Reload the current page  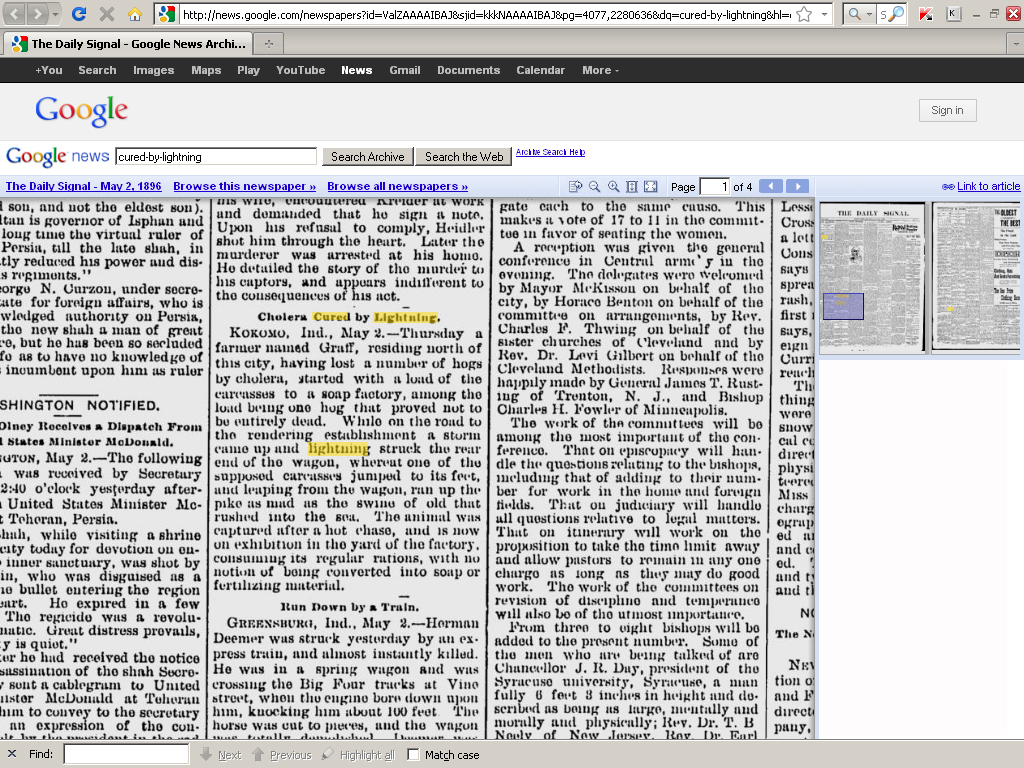[x=79, y=14]
